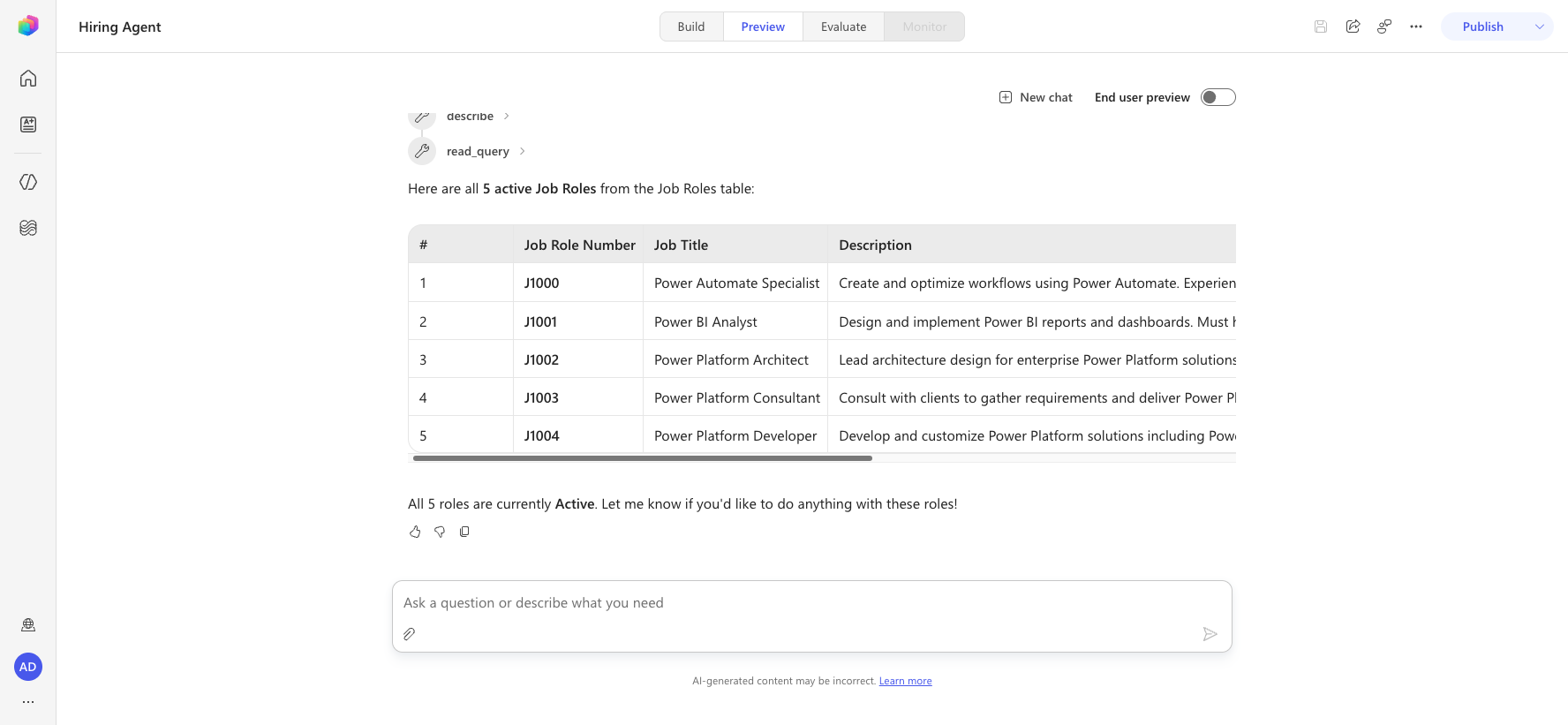Screen dimensions: 1568x725
Task: Click the Publish button
Action: 1483,26
